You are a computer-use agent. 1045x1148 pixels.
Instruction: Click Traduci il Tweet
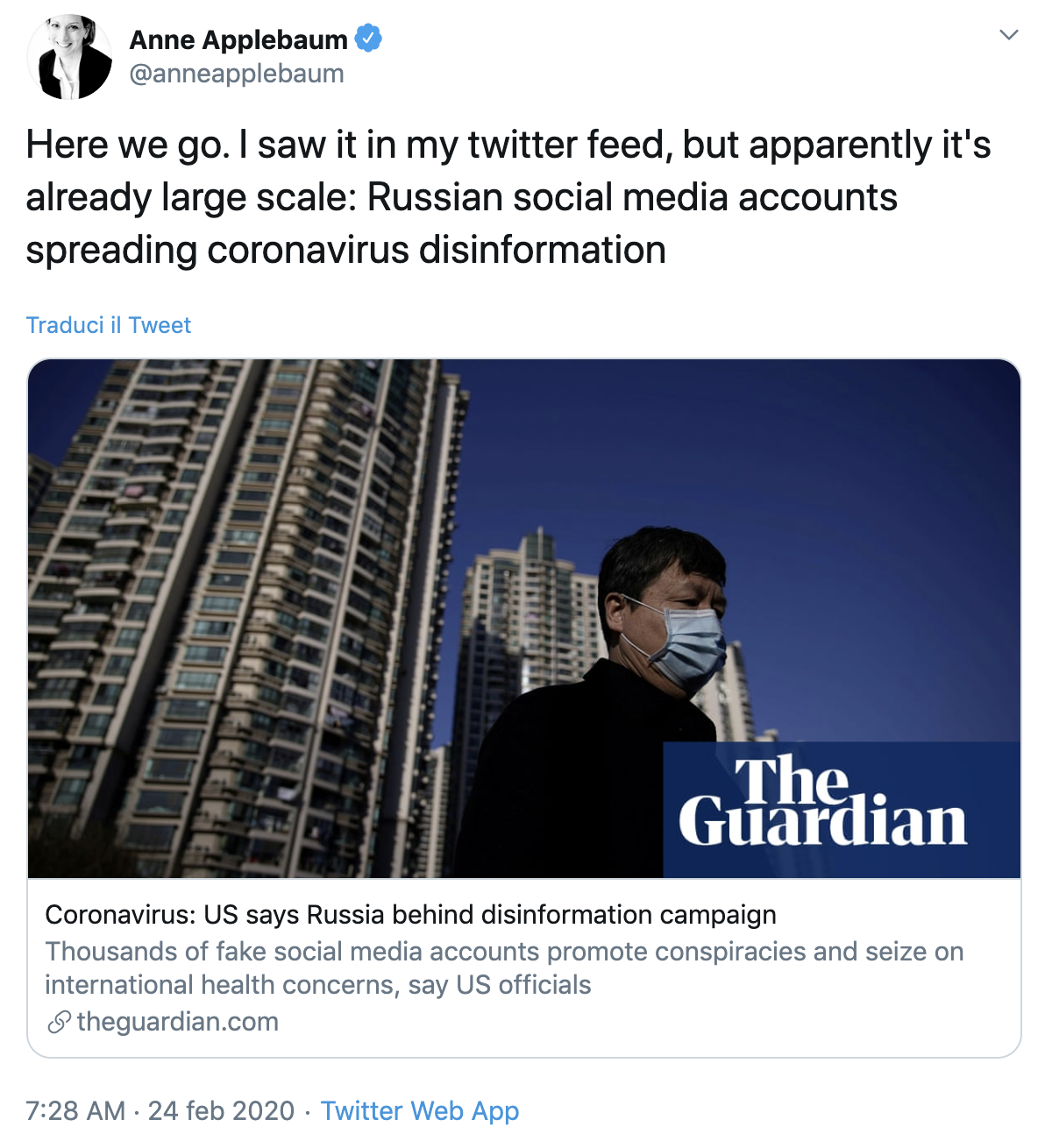[x=109, y=325]
